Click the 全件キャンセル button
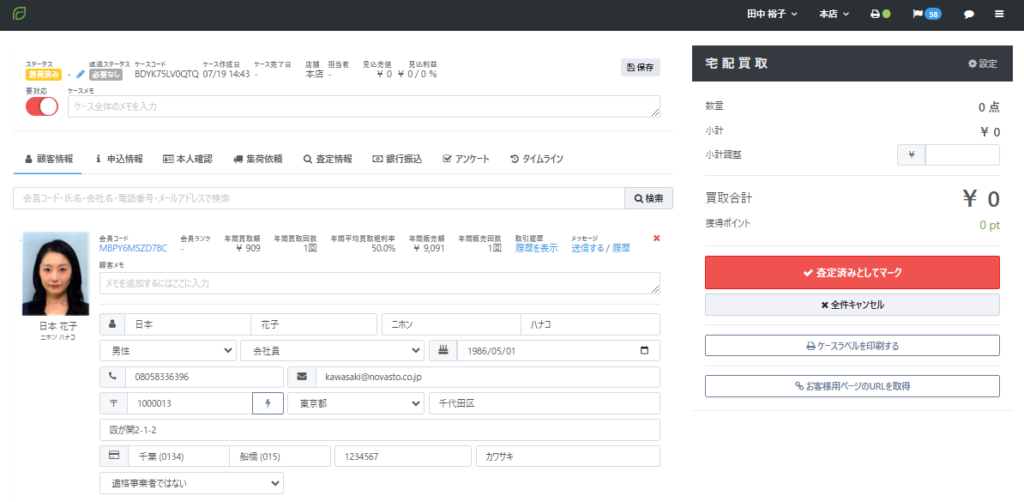This screenshot has width=1024, height=502. click(x=852, y=305)
